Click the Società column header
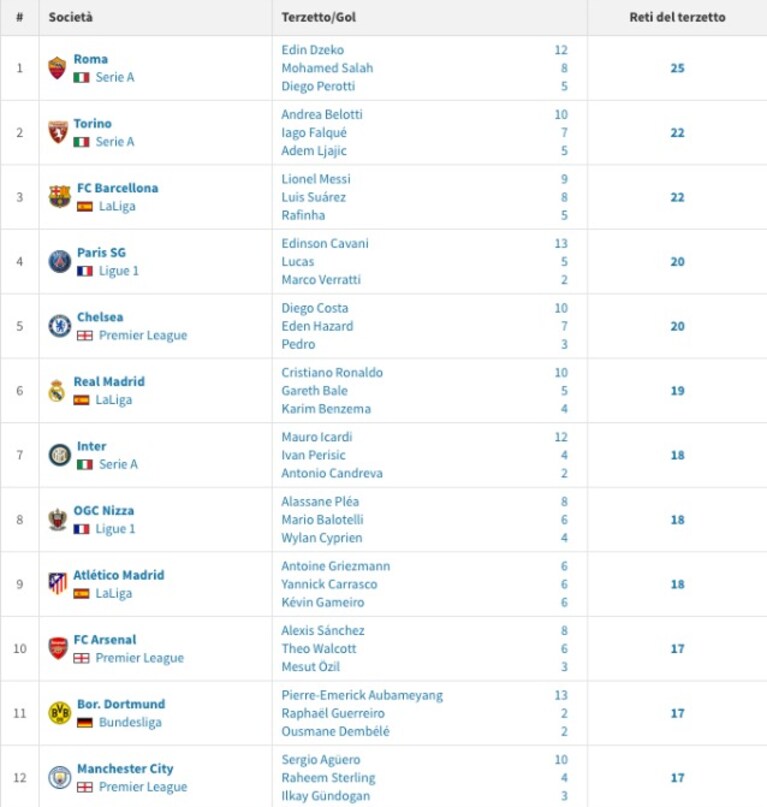 71,17
